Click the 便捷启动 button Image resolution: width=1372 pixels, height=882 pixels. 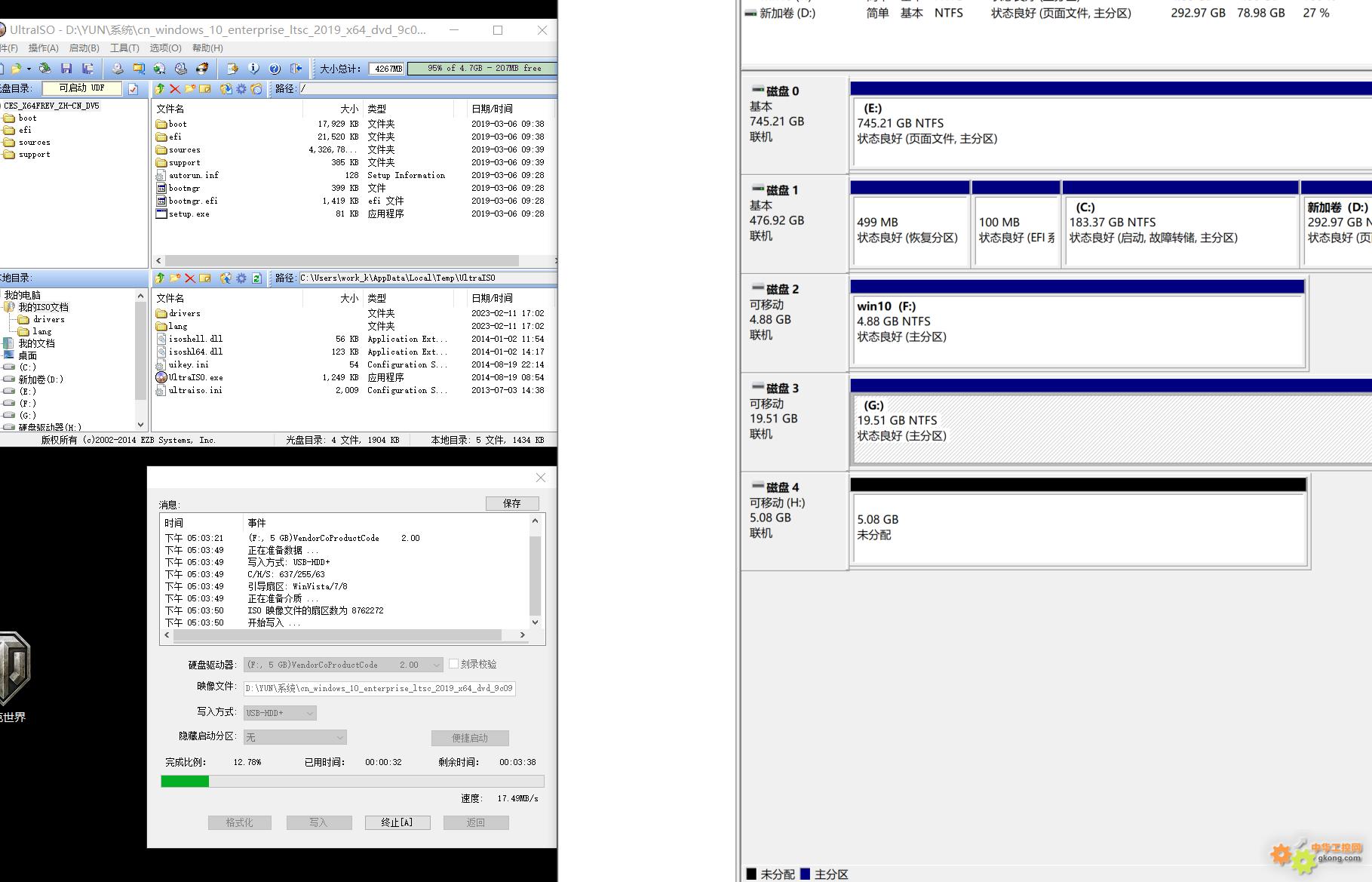tap(470, 738)
